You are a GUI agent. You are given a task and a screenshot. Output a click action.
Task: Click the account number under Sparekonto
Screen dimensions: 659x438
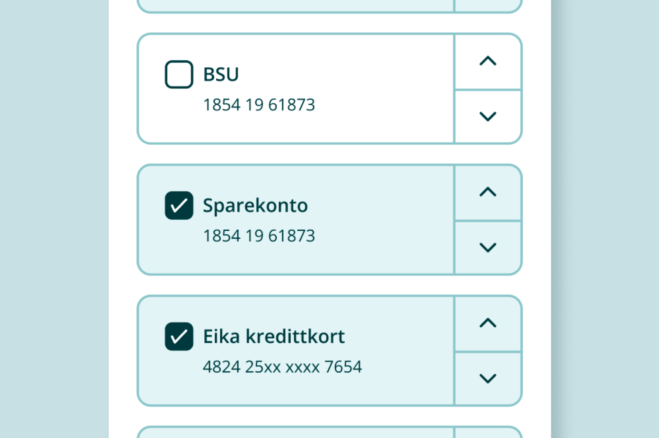point(259,236)
